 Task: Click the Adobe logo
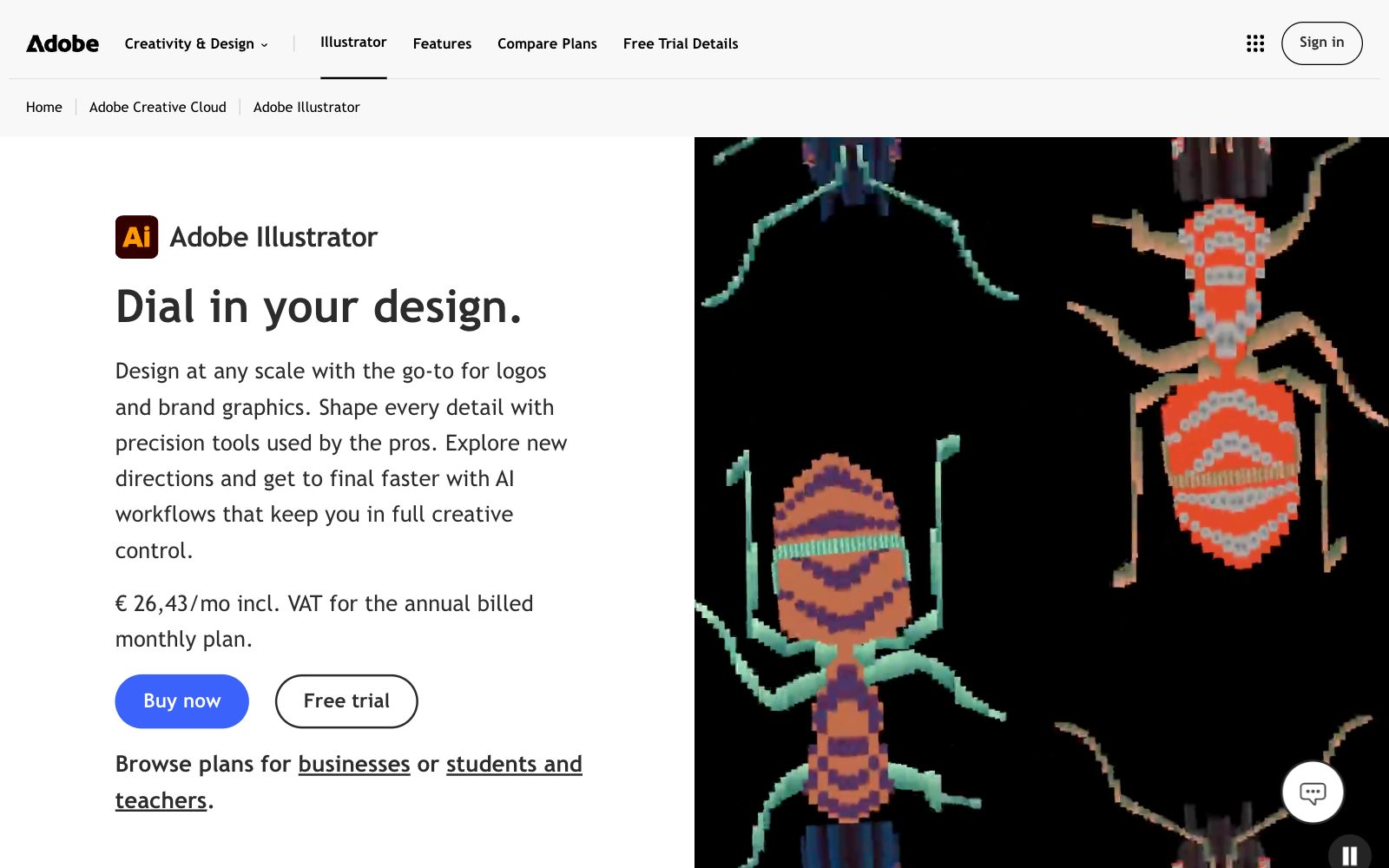point(63,43)
